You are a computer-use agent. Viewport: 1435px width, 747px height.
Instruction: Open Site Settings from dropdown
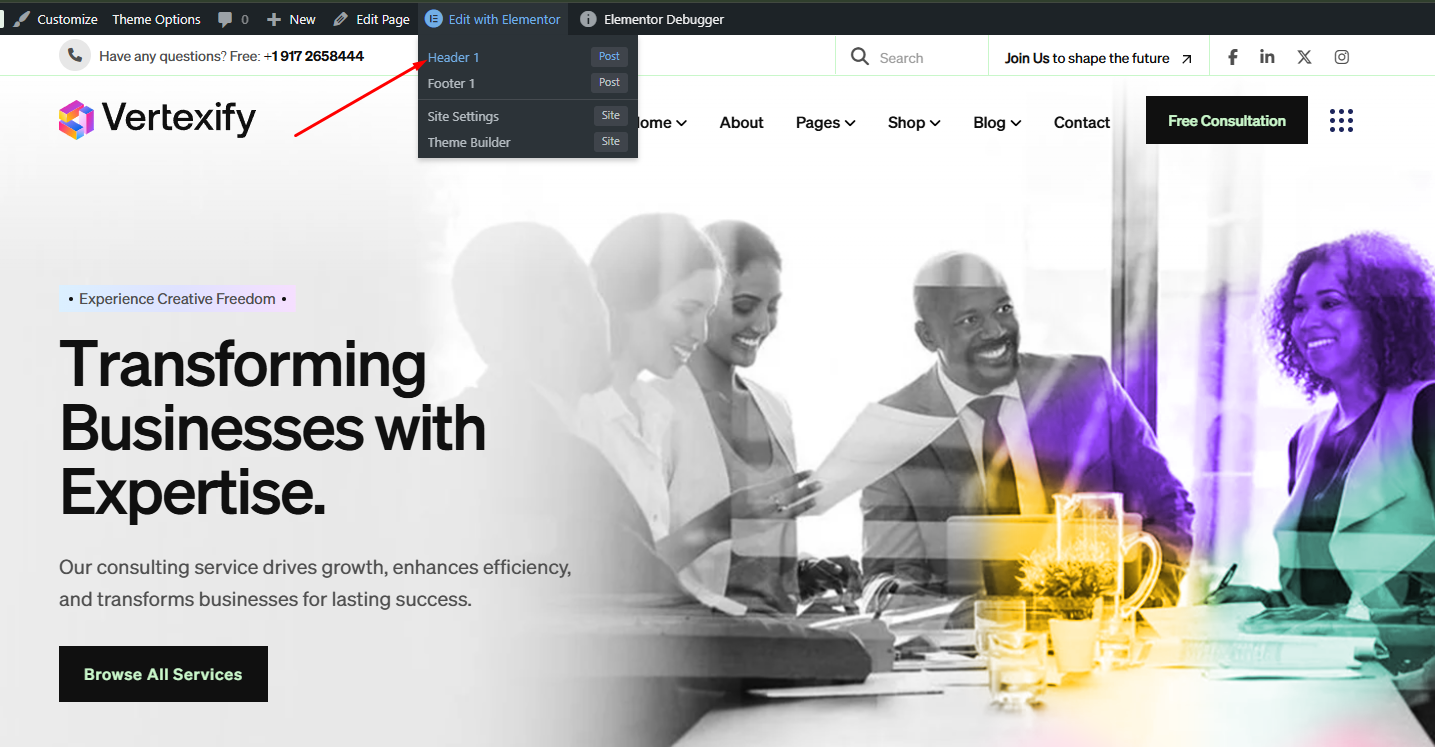(x=463, y=116)
